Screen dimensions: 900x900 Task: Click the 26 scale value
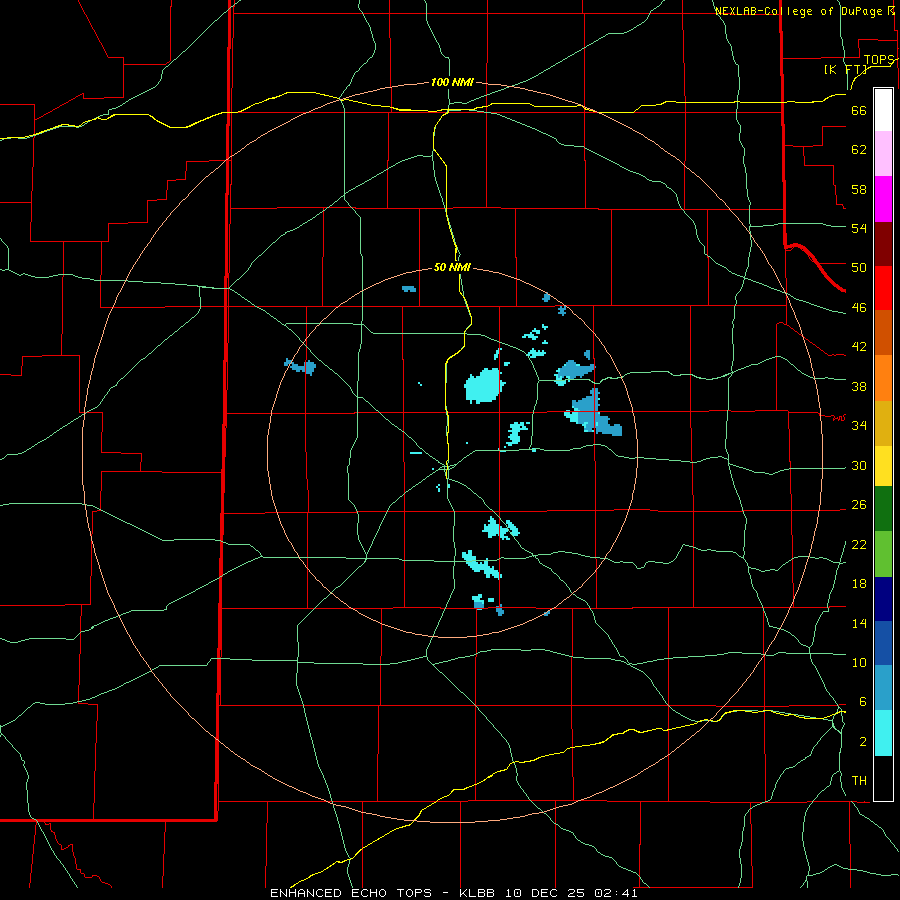pos(859,505)
